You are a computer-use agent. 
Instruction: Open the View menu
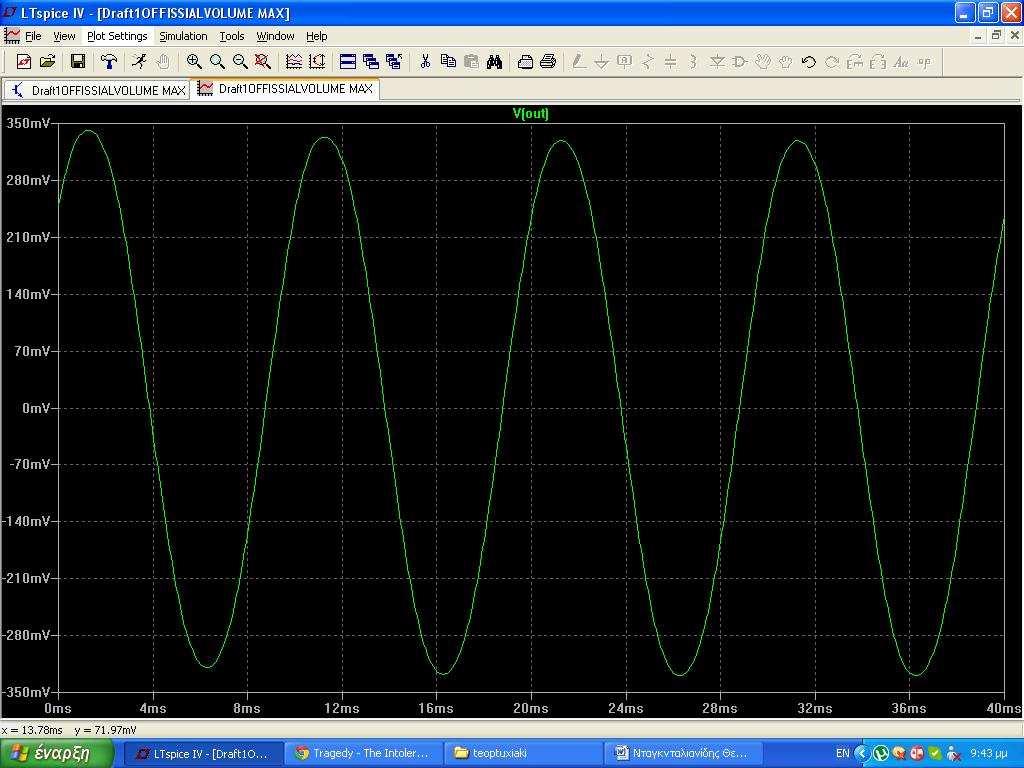[x=64, y=36]
